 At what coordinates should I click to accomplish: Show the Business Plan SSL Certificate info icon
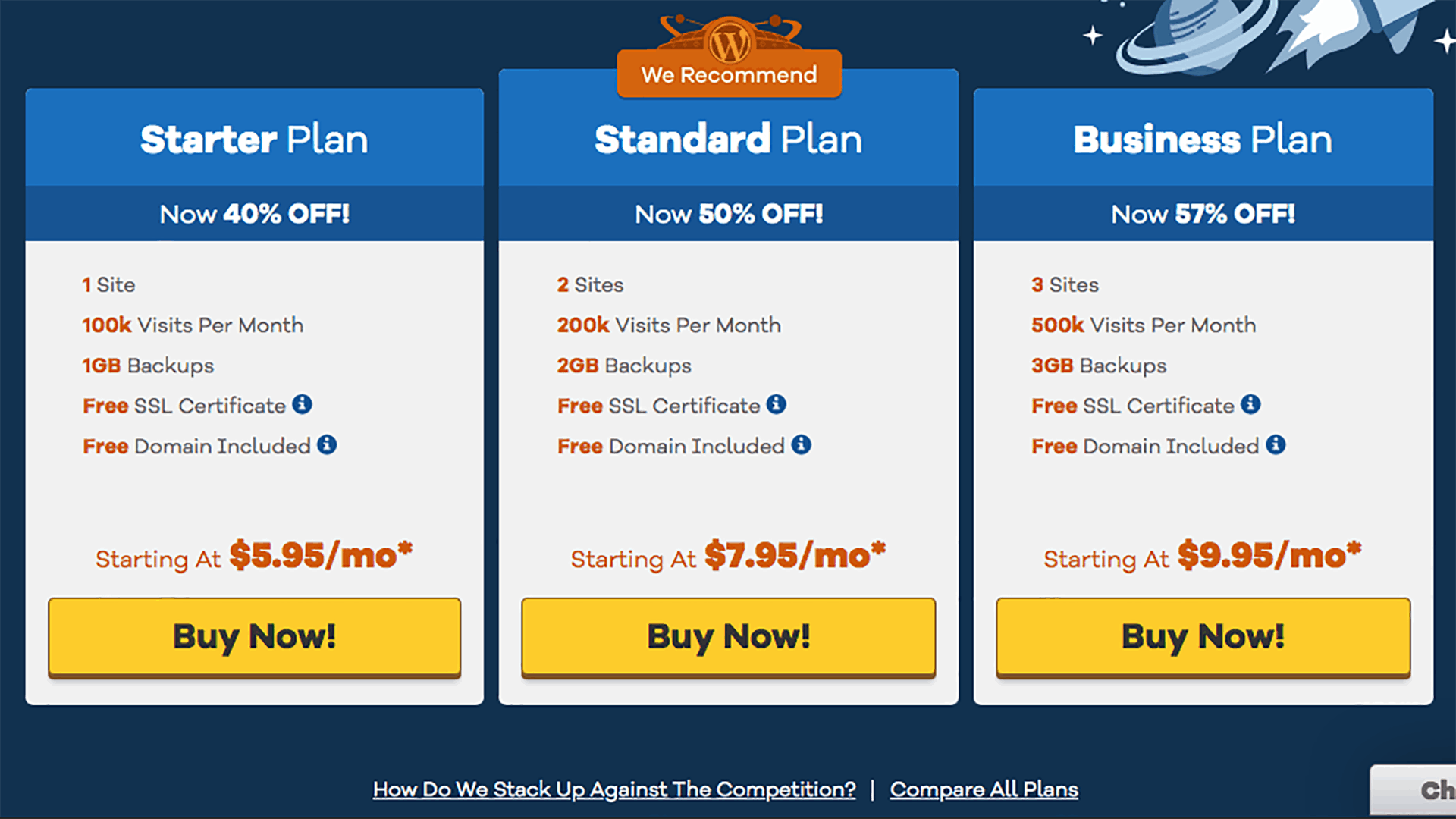click(x=1250, y=404)
